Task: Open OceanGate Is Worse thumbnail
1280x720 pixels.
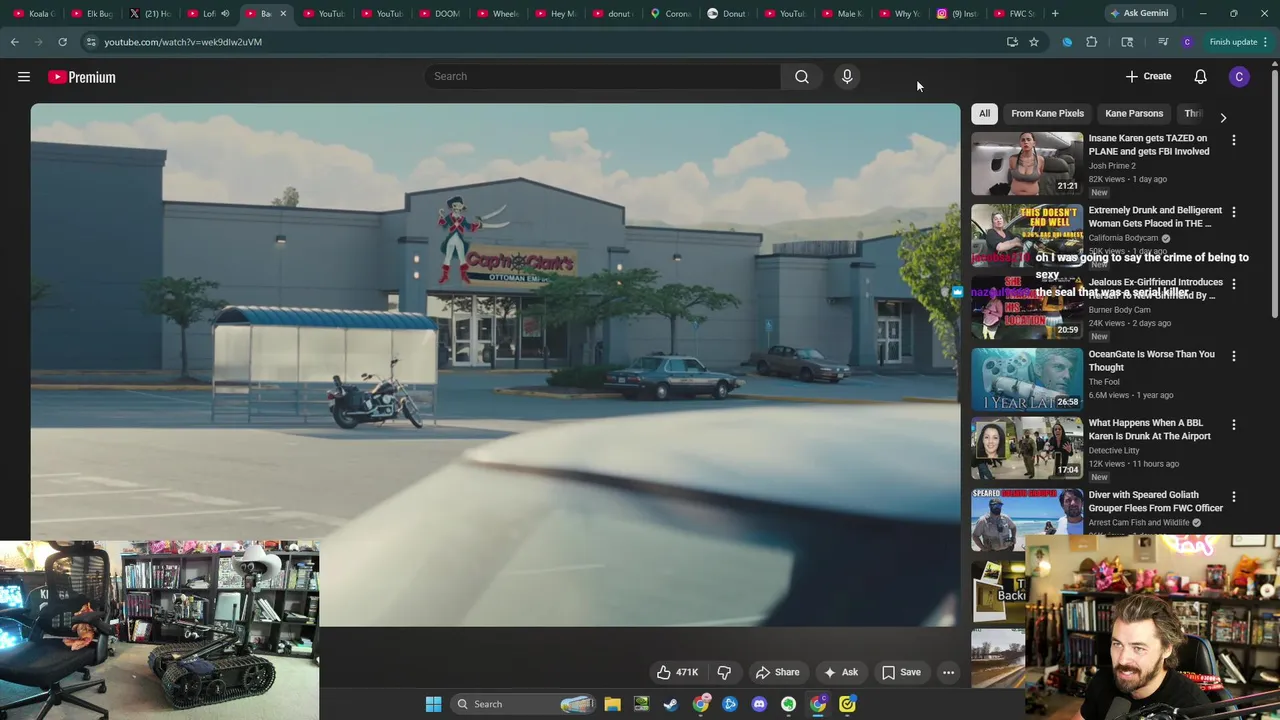Action: point(1027,379)
